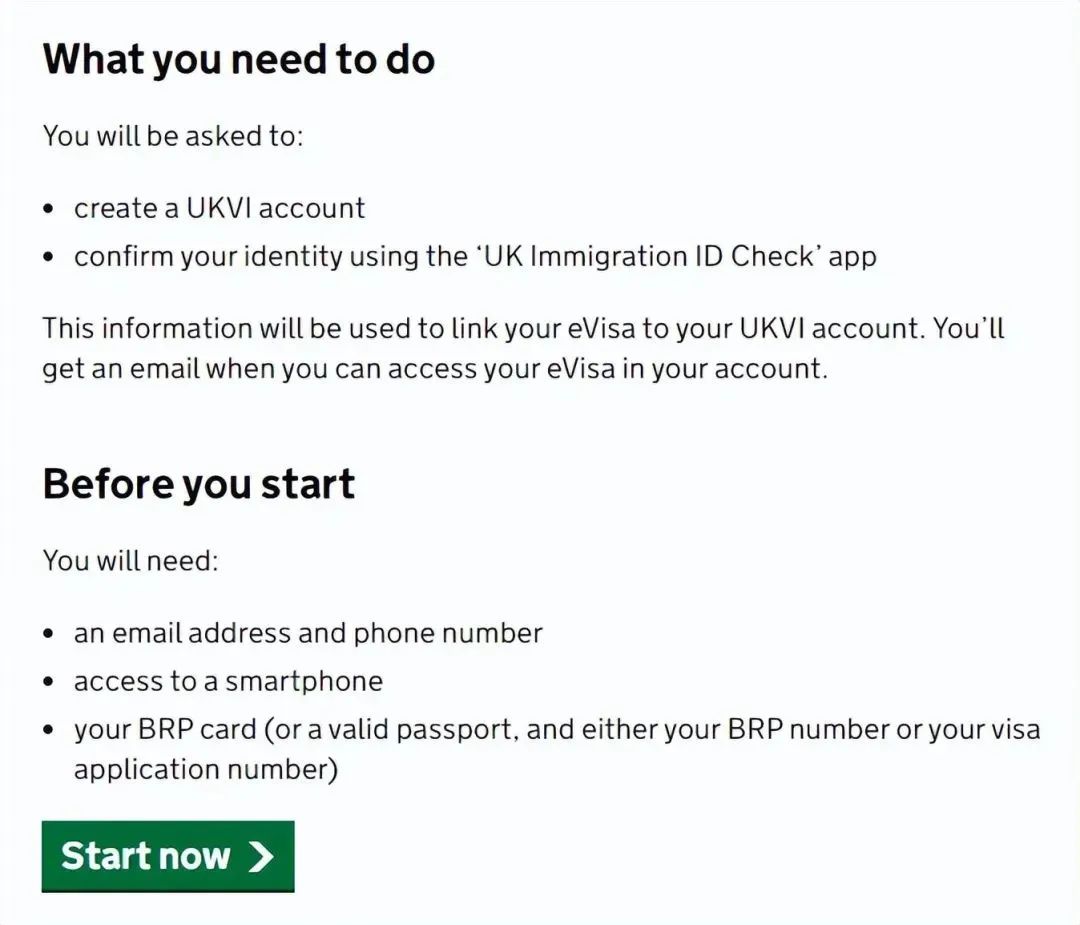Click the bullet dot before 'confirm your identity'
The width and height of the screenshot is (1080, 925).
click(48, 257)
